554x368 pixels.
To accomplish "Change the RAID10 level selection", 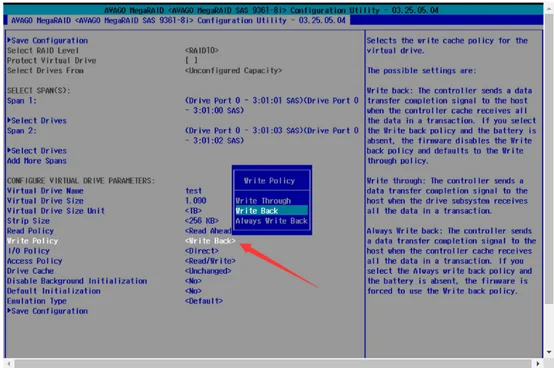I will [x=202, y=51].
